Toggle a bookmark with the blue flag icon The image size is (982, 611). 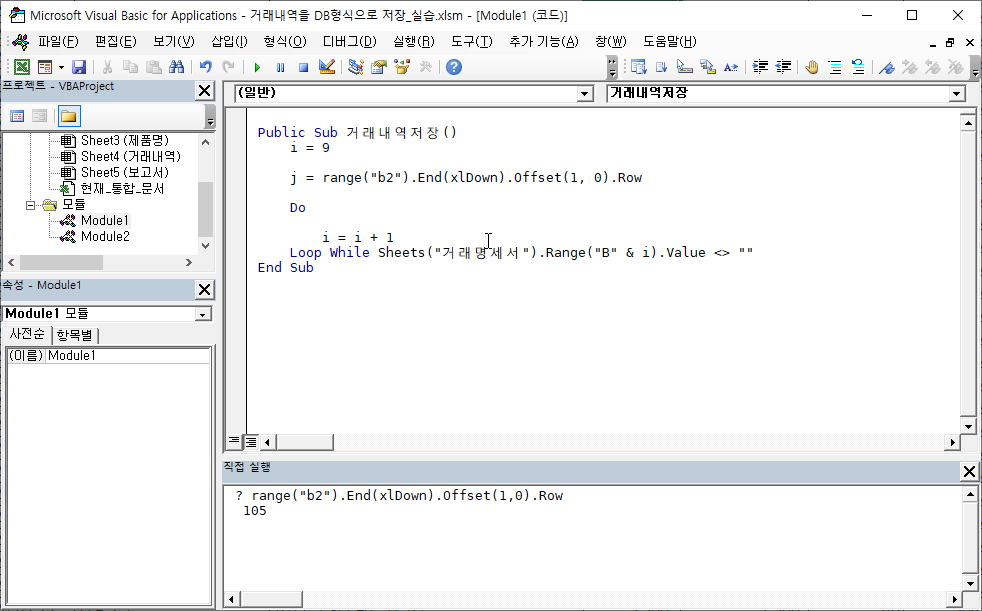pos(887,67)
